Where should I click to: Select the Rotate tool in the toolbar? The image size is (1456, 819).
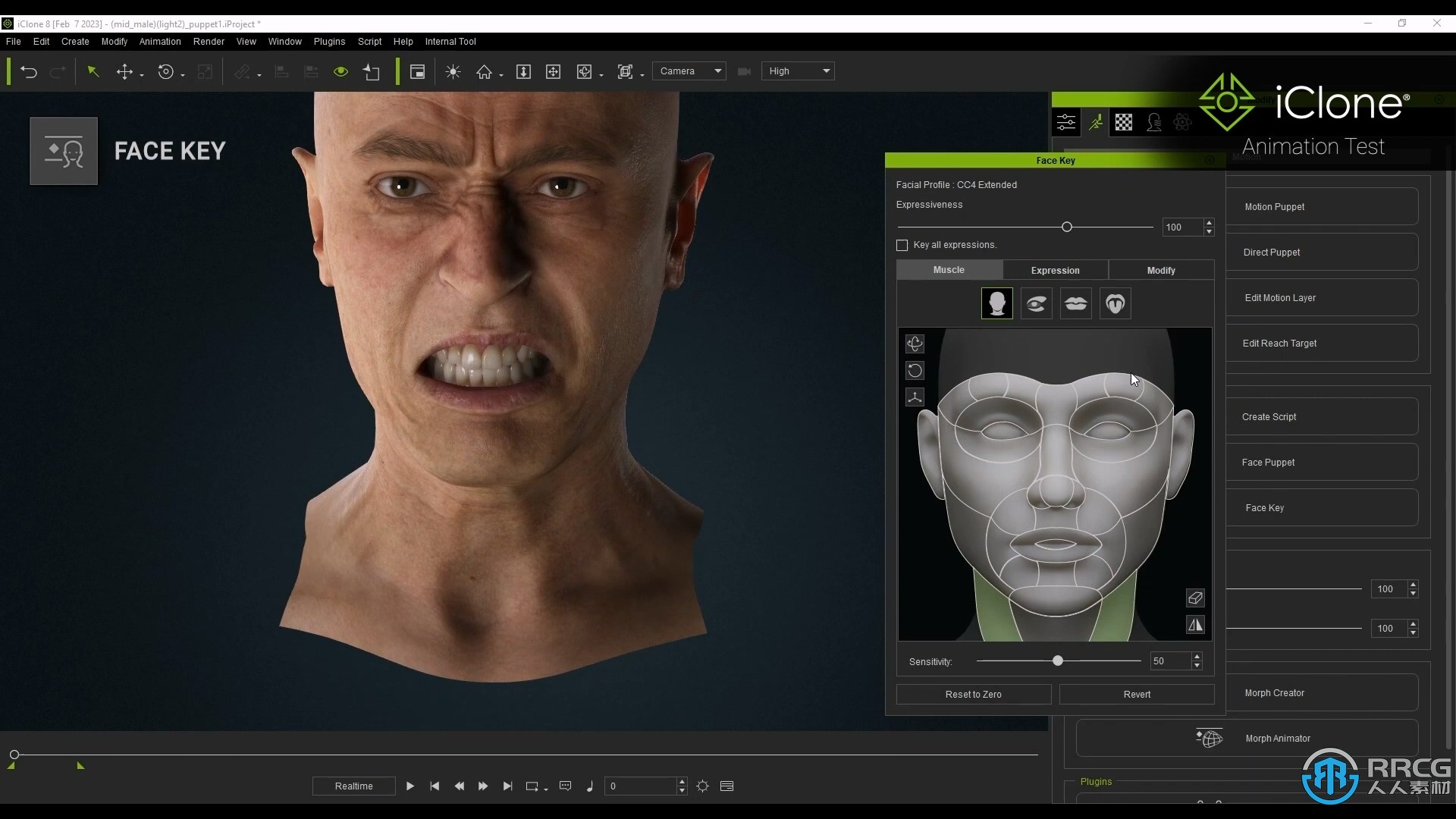pos(165,71)
